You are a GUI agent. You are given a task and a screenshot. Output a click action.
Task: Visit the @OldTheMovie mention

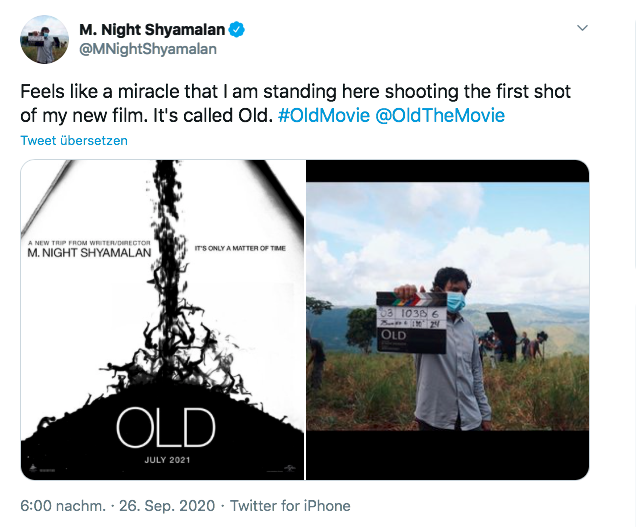point(440,116)
